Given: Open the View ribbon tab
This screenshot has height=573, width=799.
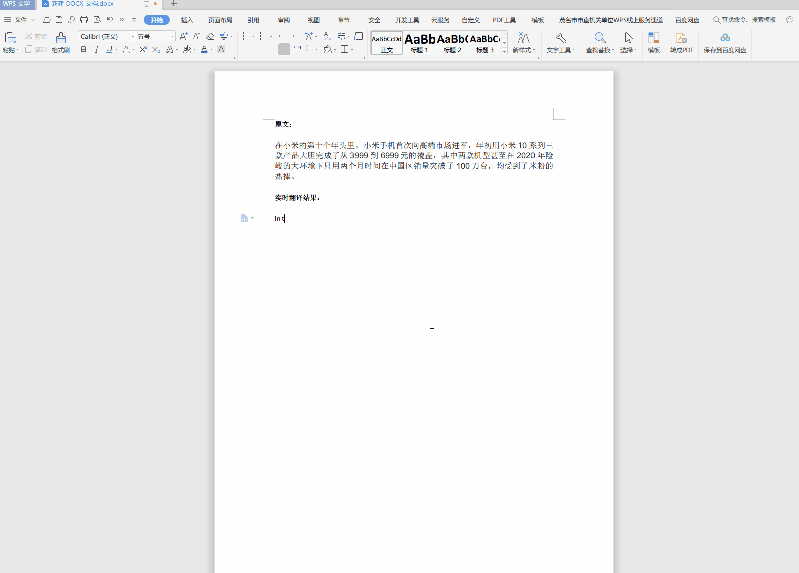Looking at the screenshot, I should pos(313,20).
